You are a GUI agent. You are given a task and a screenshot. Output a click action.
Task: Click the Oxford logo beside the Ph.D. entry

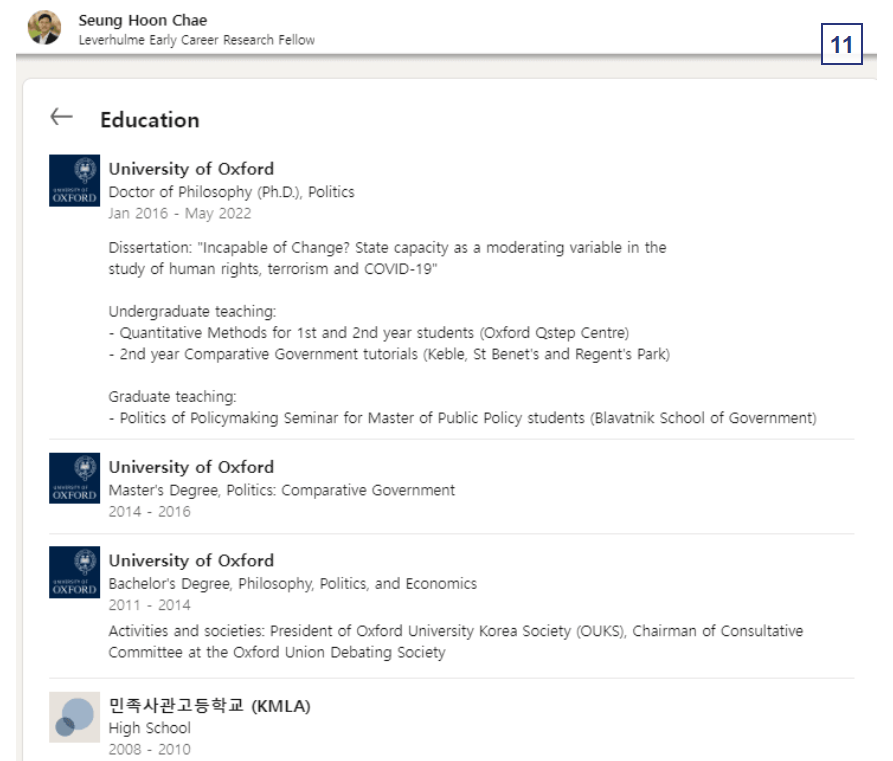[75, 181]
